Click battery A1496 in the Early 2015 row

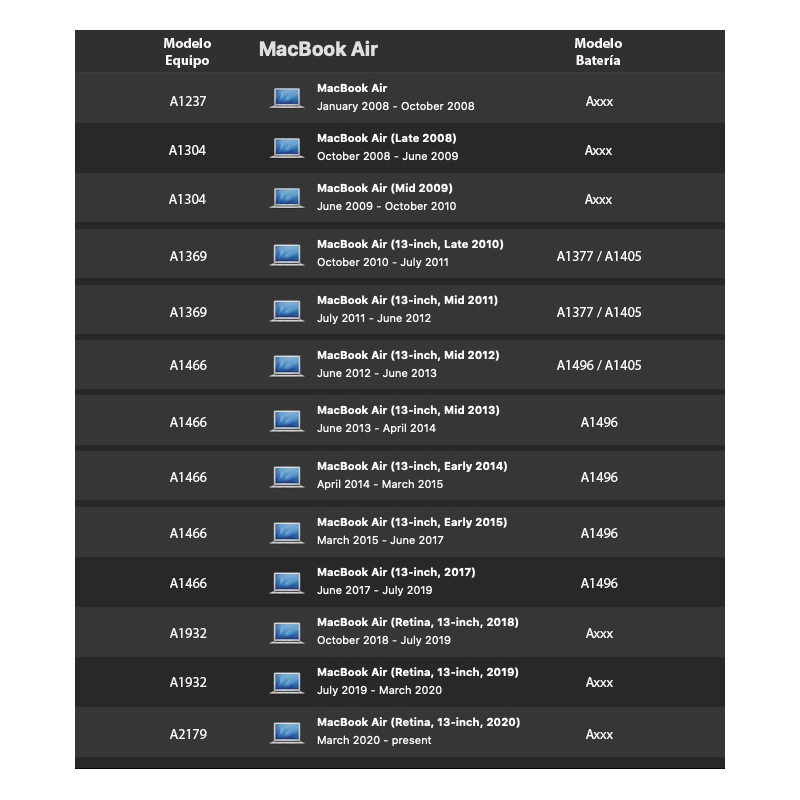599,534
